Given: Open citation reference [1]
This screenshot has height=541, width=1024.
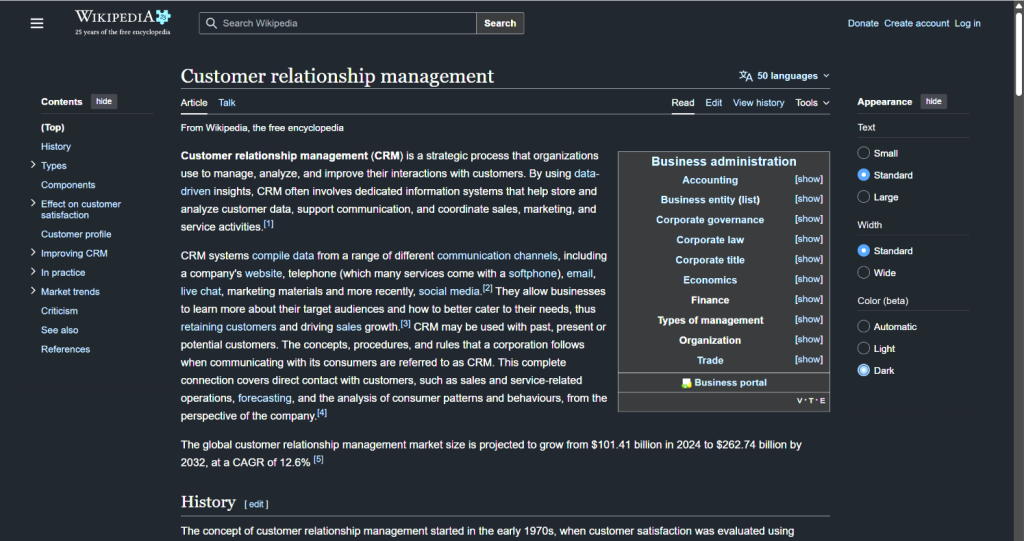Looking at the screenshot, I should click(x=268, y=224).
